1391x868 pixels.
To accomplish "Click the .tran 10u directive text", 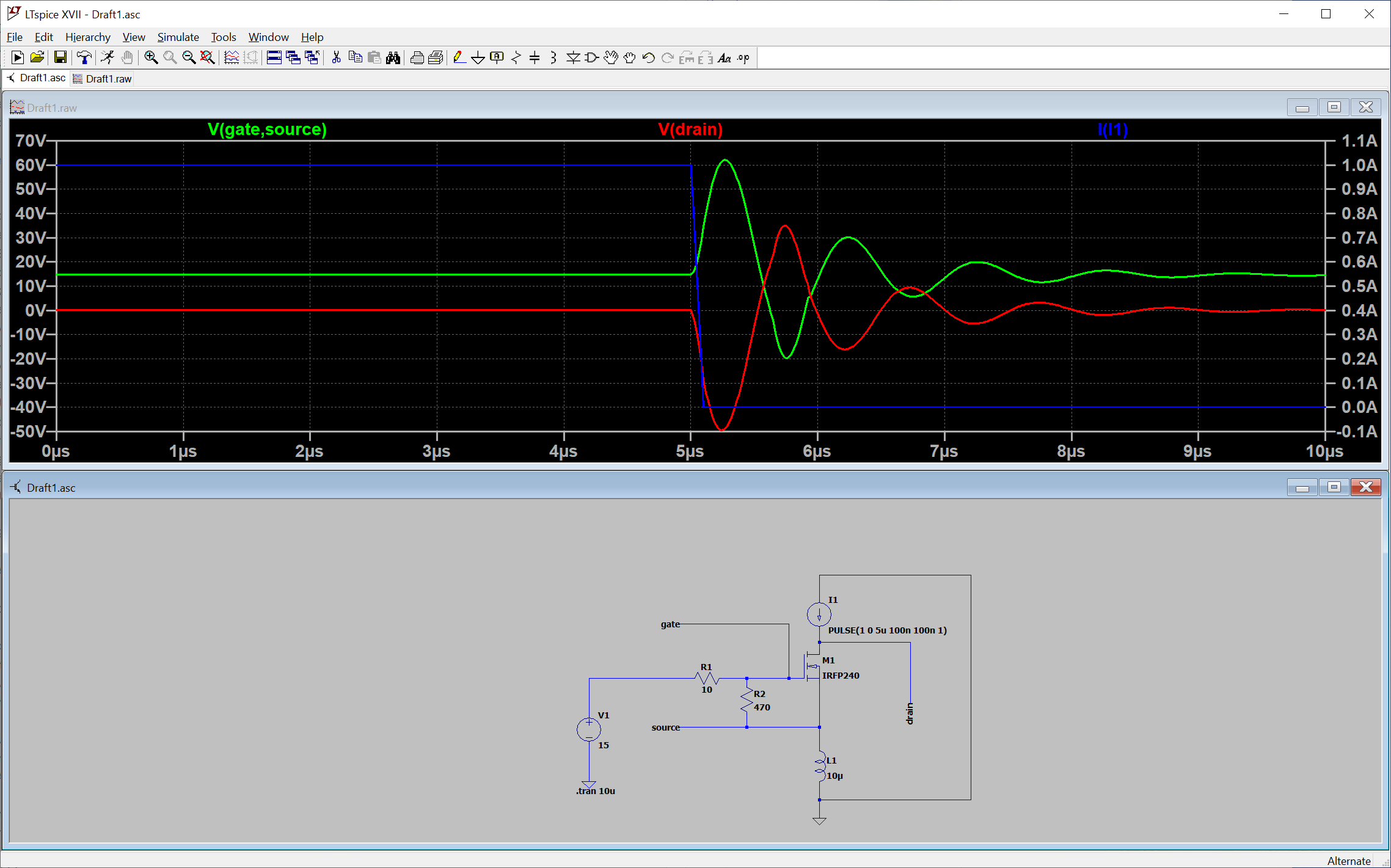I will pos(596,791).
